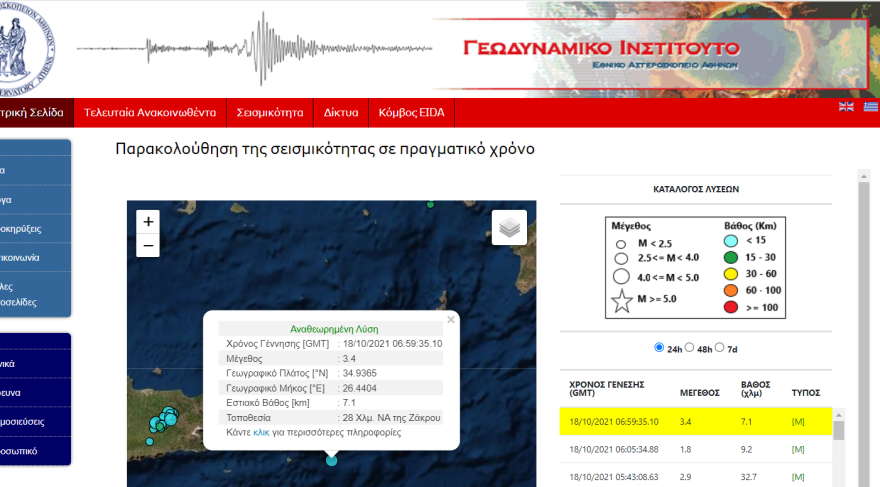Click the Γεωδυναμικό Ινστιτούτο banner title
Viewport: 880px width, 487px height.
(x=601, y=48)
